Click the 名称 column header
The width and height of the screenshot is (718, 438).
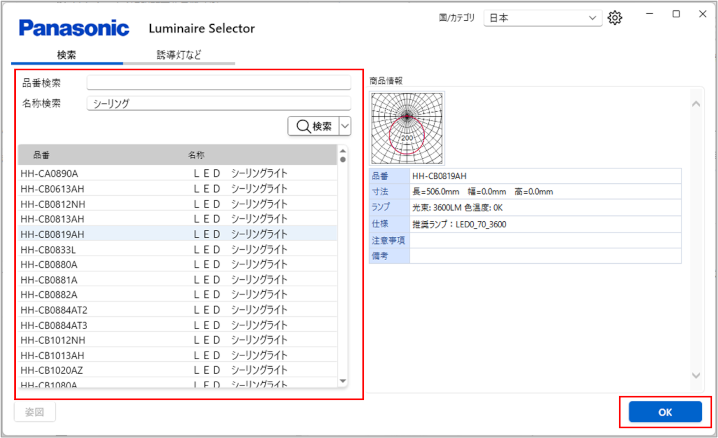196,156
